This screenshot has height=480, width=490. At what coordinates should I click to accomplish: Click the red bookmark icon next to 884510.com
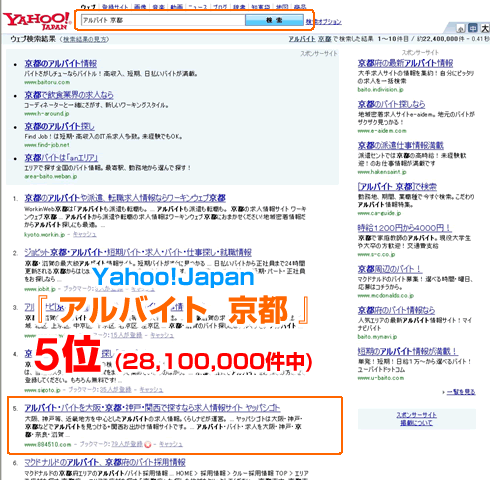tap(148, 444)
